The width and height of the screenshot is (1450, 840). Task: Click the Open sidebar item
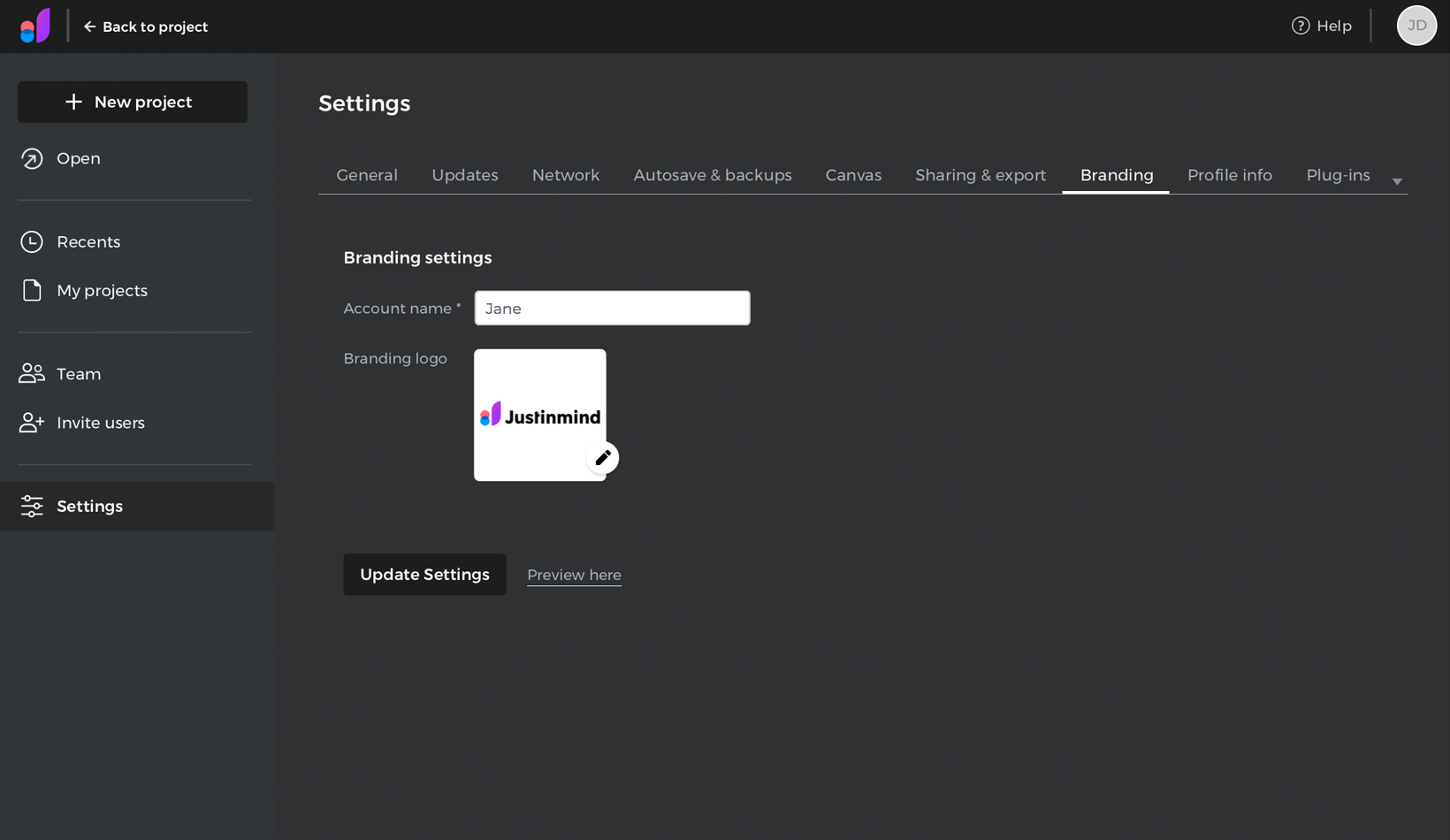(61, 158)
